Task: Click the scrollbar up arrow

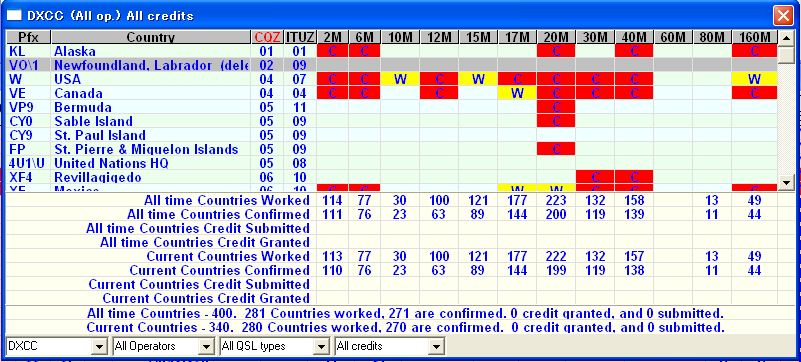Action: [786, 38]
